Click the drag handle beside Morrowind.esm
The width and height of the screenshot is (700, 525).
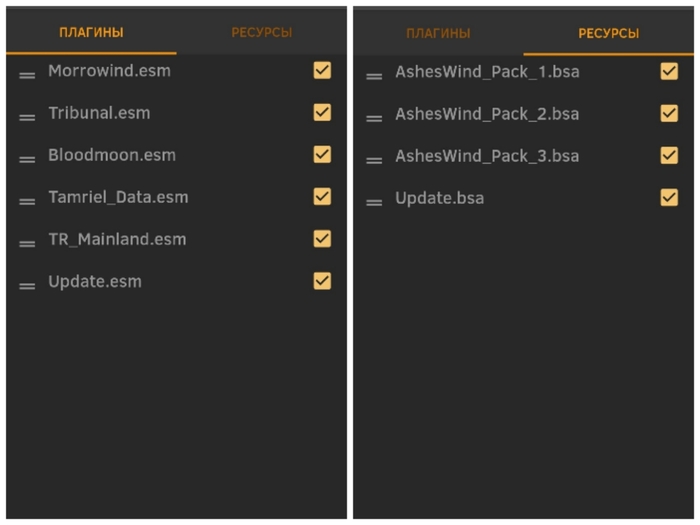27,74
